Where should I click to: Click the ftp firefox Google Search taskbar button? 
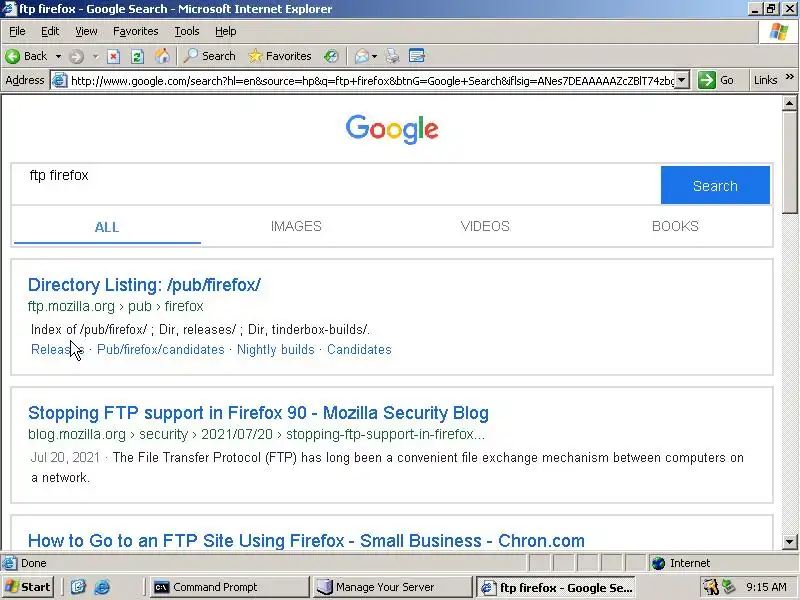557,587
